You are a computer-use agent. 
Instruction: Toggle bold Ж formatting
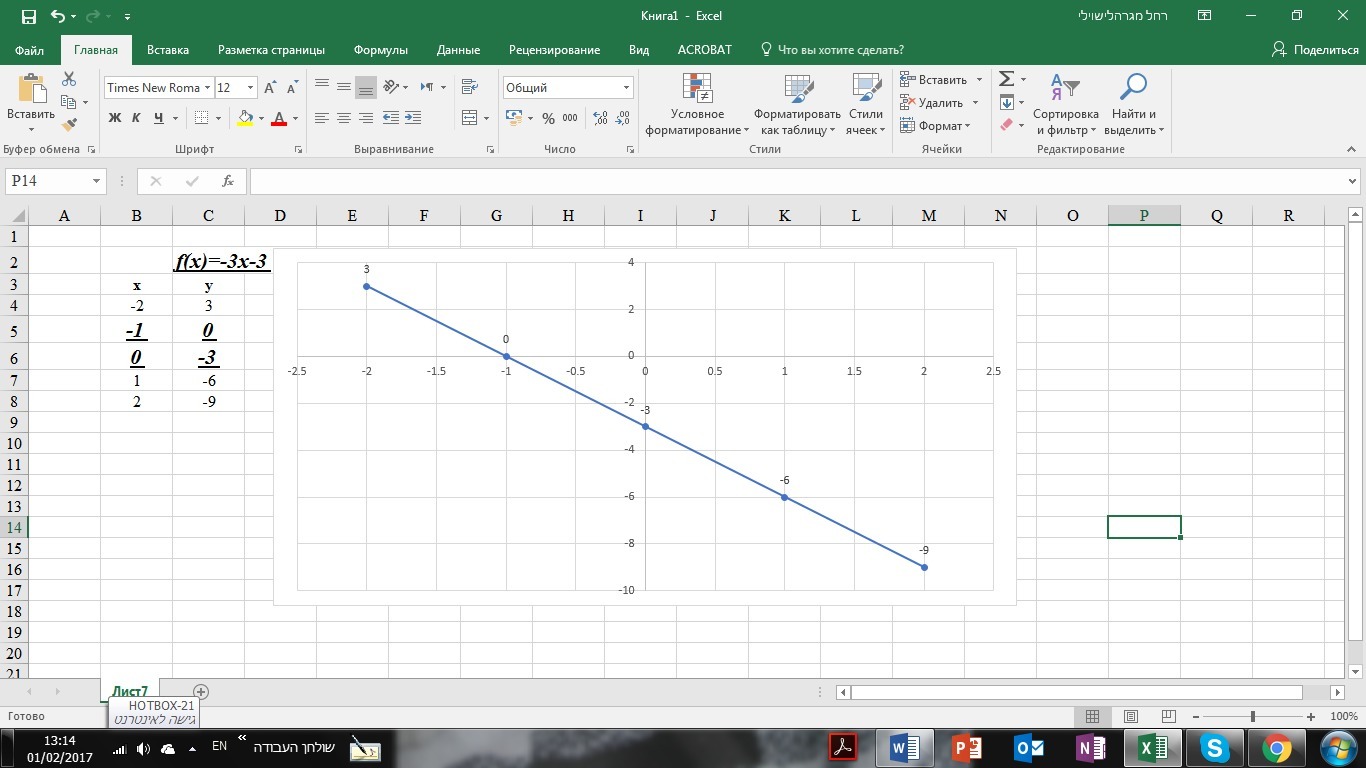pyautogui.click(x=115, y=118)
